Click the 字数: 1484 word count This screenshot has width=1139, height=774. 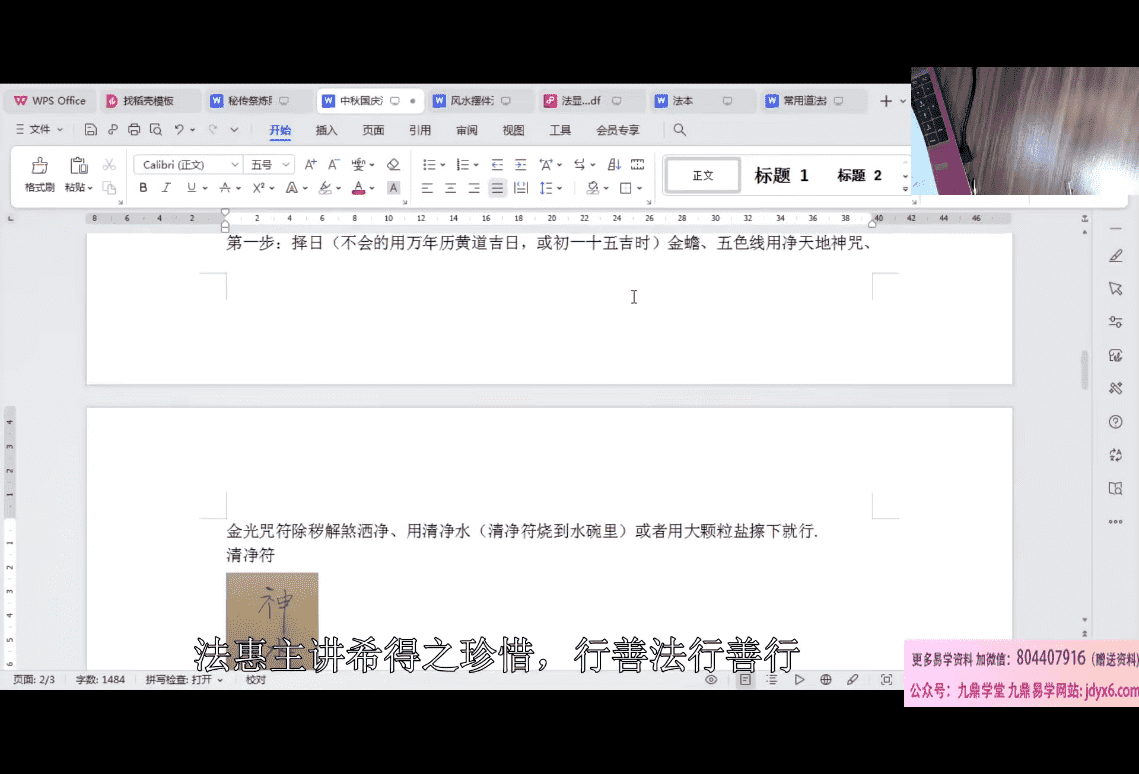[x=100, y=680]
